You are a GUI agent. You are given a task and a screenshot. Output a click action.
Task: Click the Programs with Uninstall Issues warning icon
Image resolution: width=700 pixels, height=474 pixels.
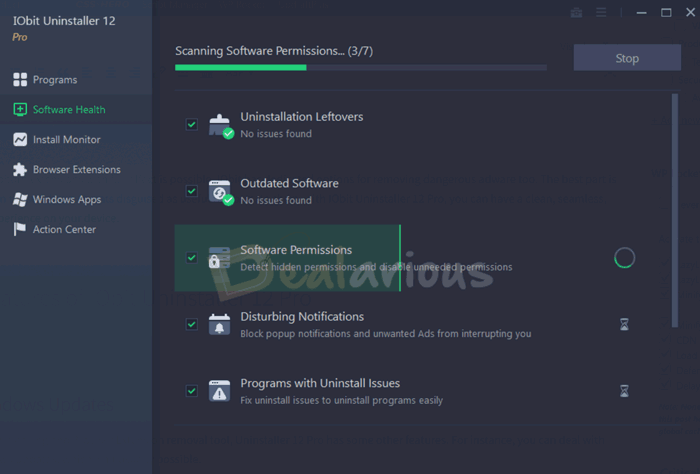(x=220, y=391)
